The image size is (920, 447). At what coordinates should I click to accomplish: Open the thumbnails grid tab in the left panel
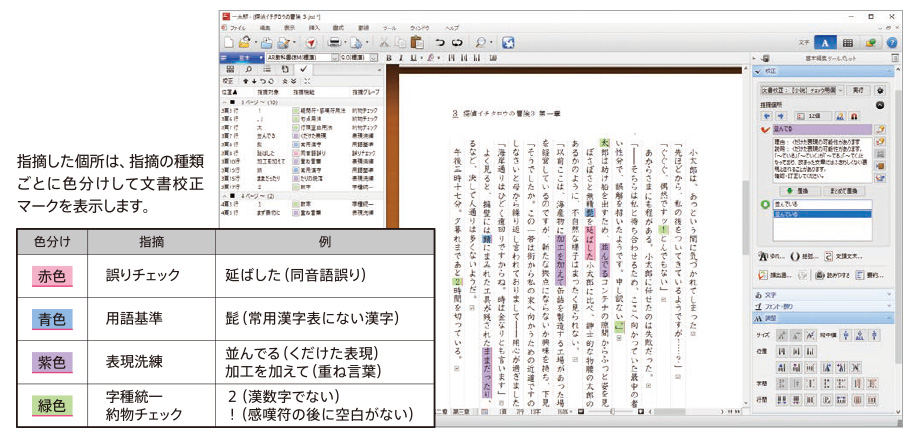tap(230, 69)
